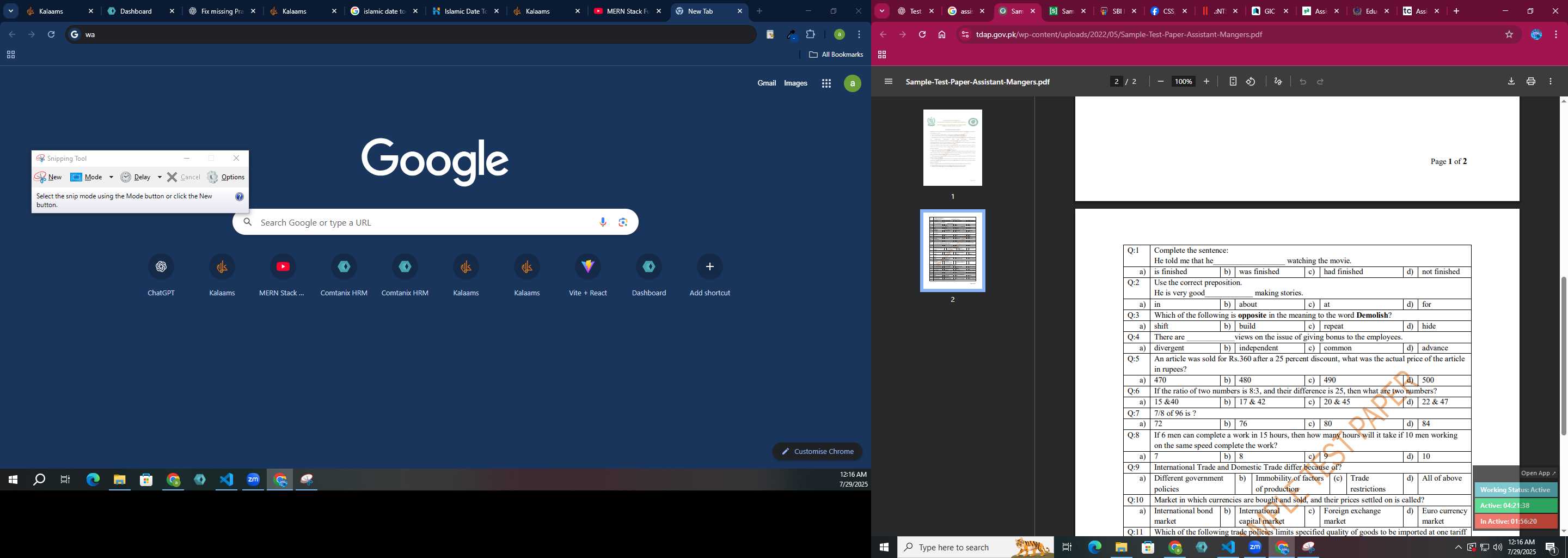
Task: Open the Vite + React shortcut
Action: pos(587,275)
